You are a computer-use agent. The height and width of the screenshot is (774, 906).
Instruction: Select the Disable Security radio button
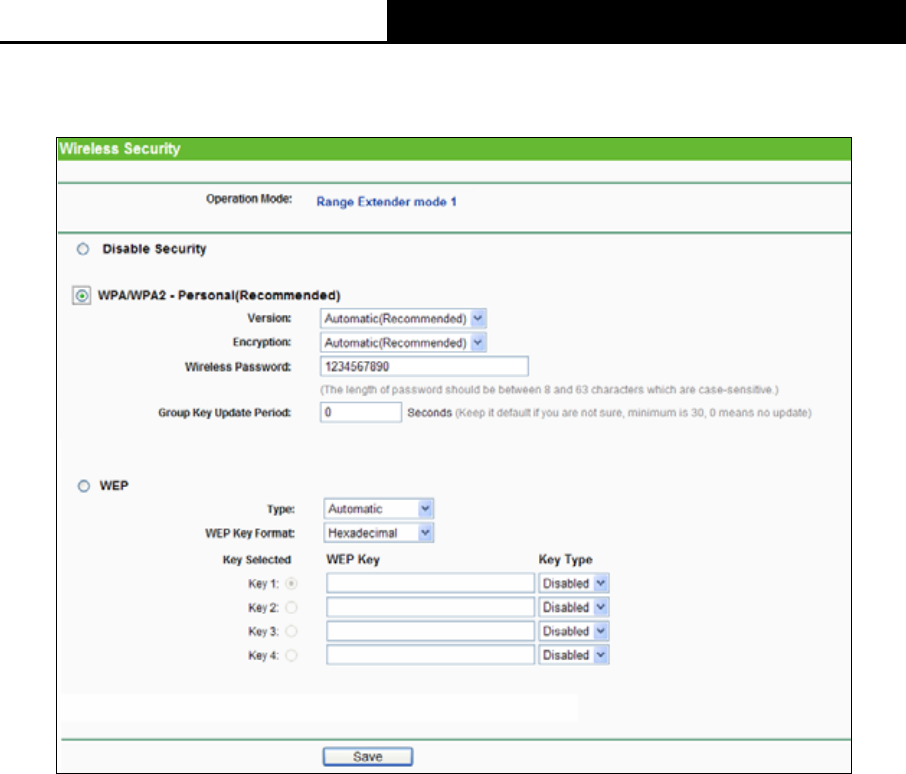[x=83, y=249]
